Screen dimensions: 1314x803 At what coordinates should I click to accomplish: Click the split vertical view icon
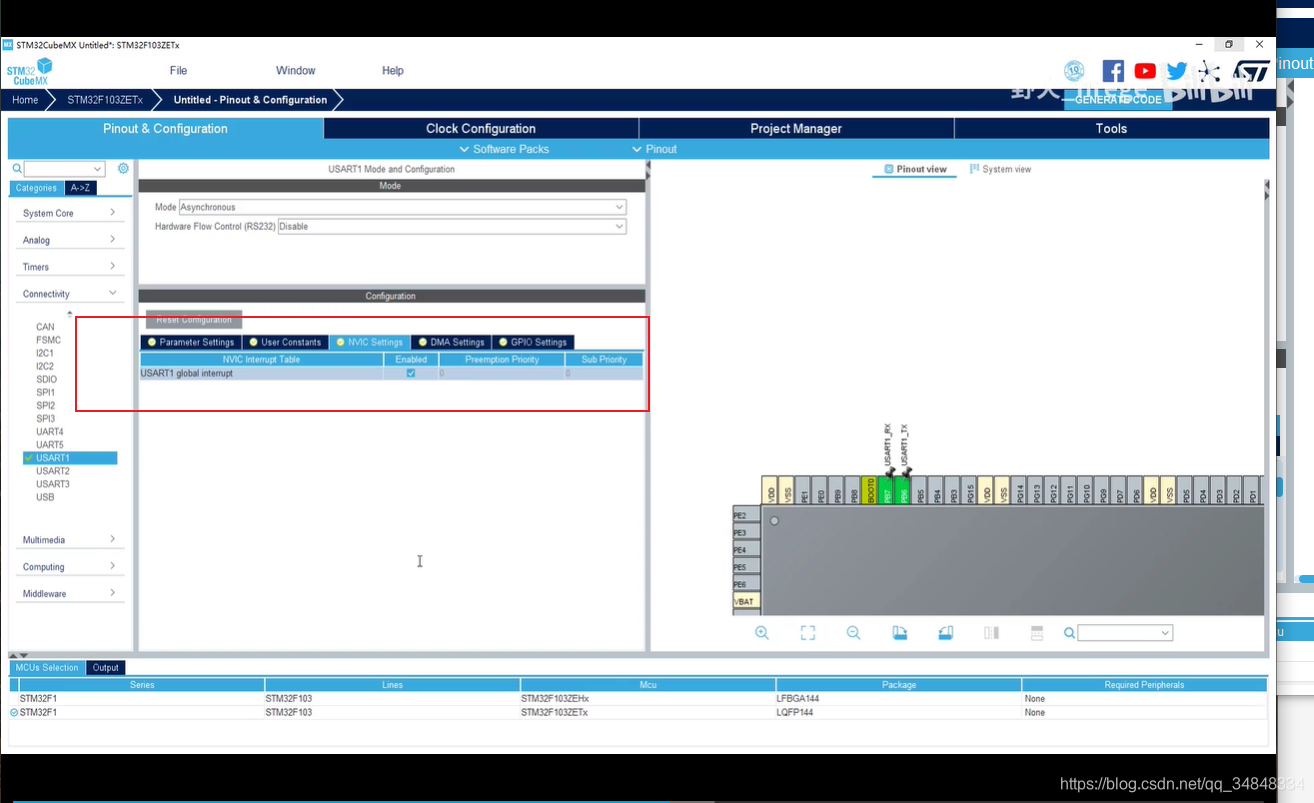coord(991,633)
